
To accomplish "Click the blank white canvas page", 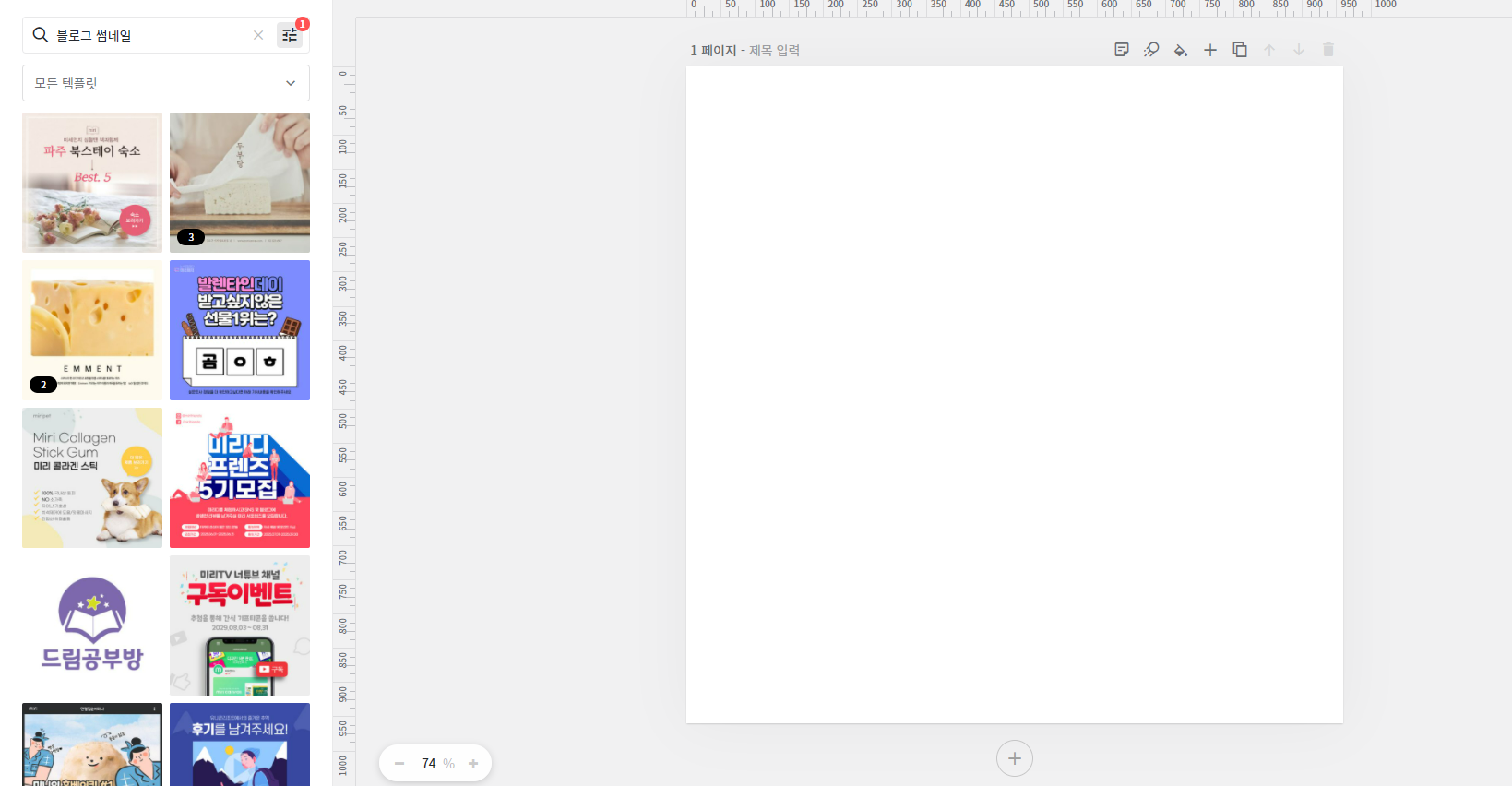I will [x=1015, y=395].
